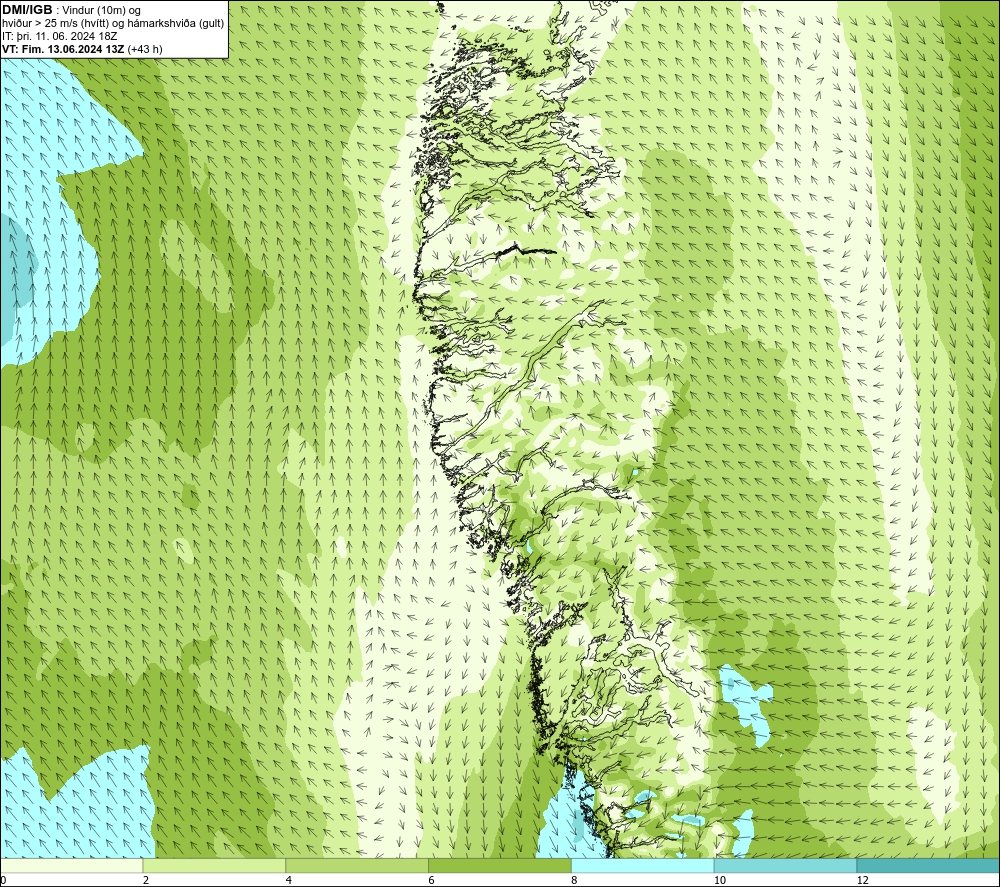Click the 'hviður > 25 m/s' legend line
Viewport: 1000px width, 887px height.
click(x=113, y=23)
